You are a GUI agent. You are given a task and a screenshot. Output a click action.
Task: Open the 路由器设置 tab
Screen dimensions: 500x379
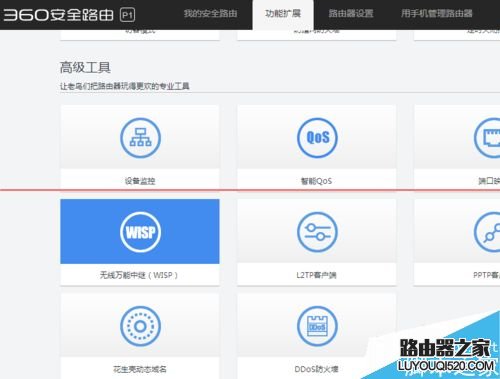click(351, 14)
